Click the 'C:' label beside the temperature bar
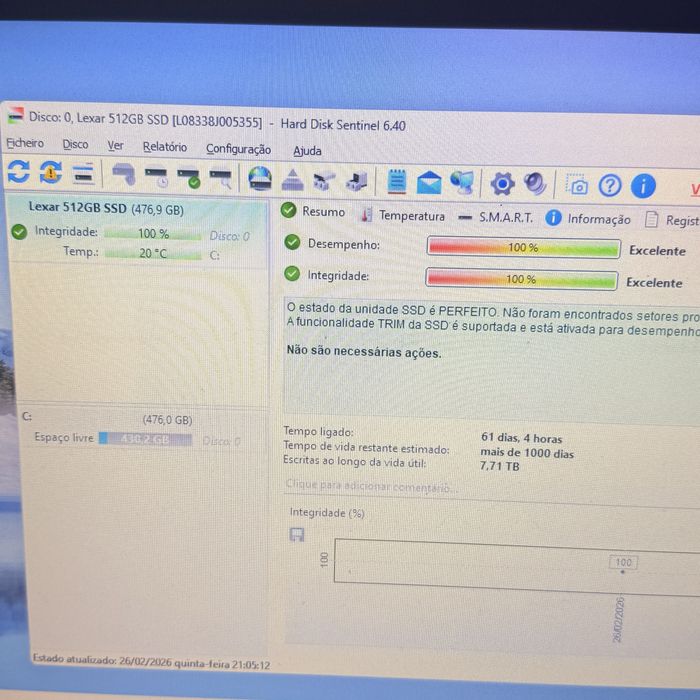The height and width of the screenshot is (700, 700). [x=214, y=255]
